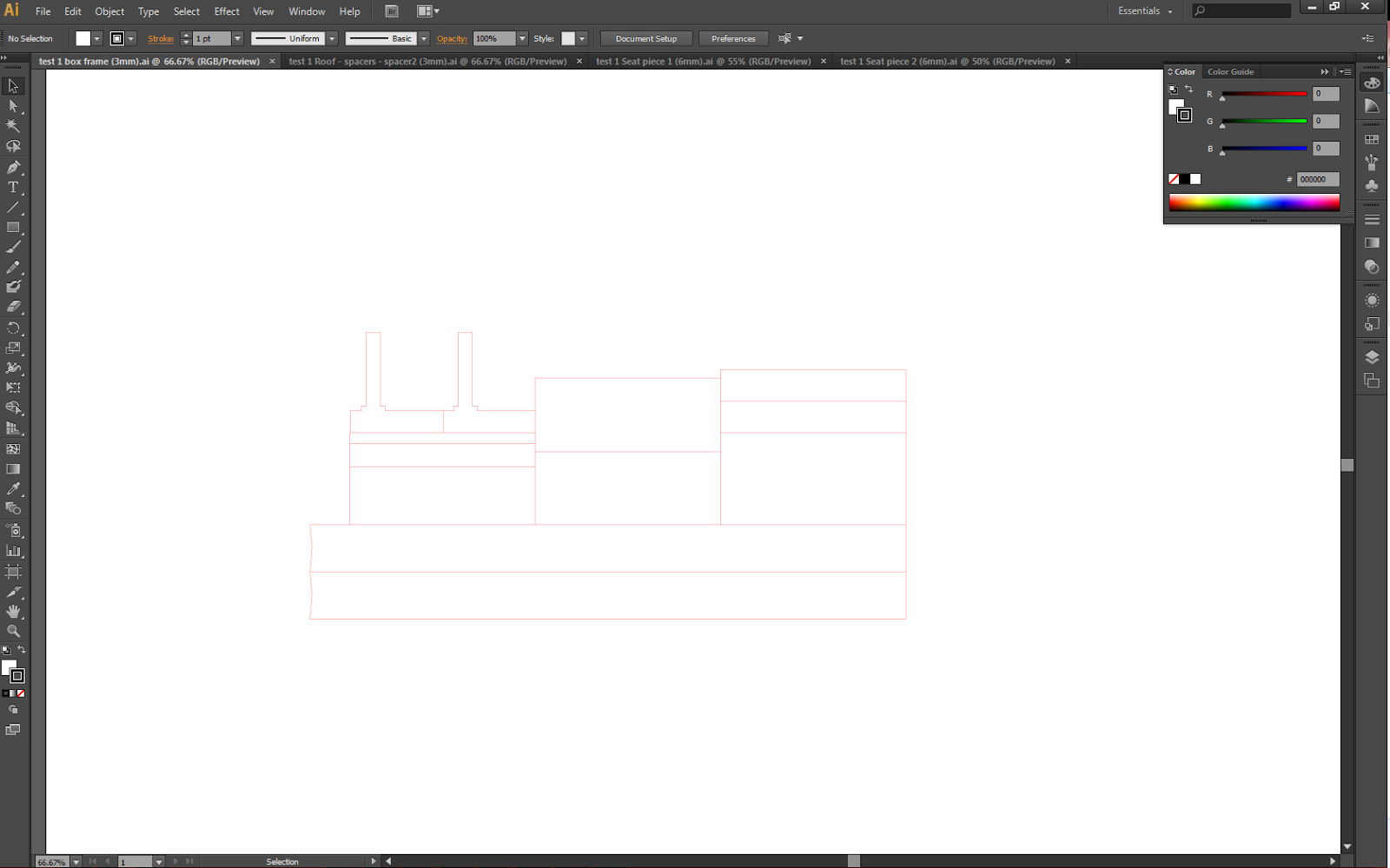
Task: Select the Rectangle tool
Action: point(13,228)
